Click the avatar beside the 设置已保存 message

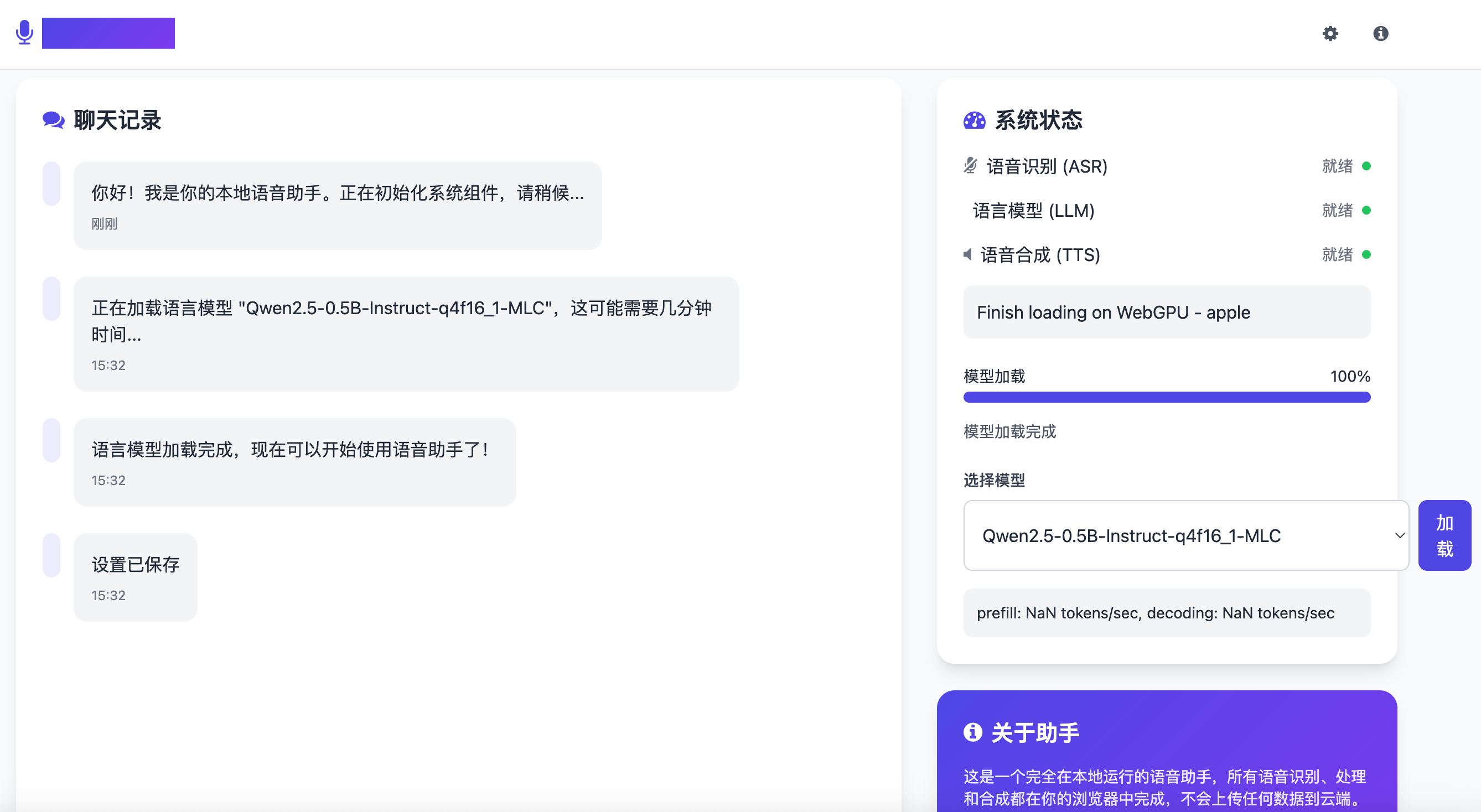(51, 555)
